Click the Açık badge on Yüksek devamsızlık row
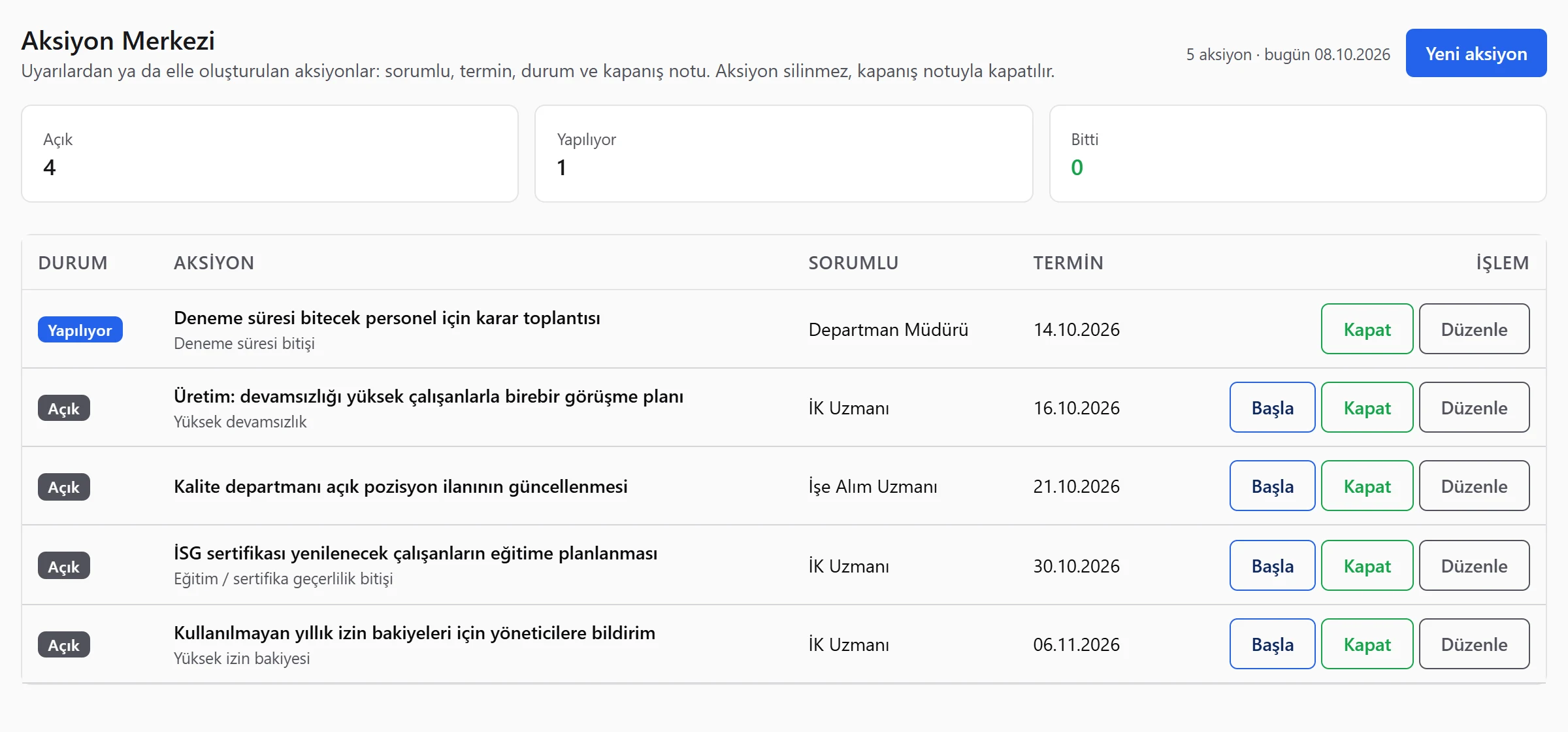 (63, 408)
